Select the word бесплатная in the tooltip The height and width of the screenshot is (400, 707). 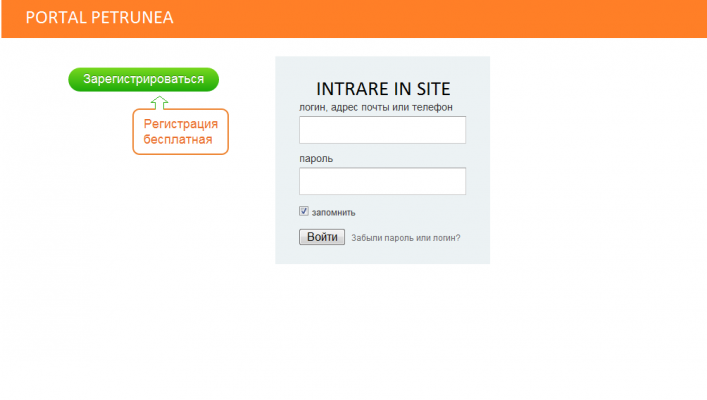coord(177,140)
